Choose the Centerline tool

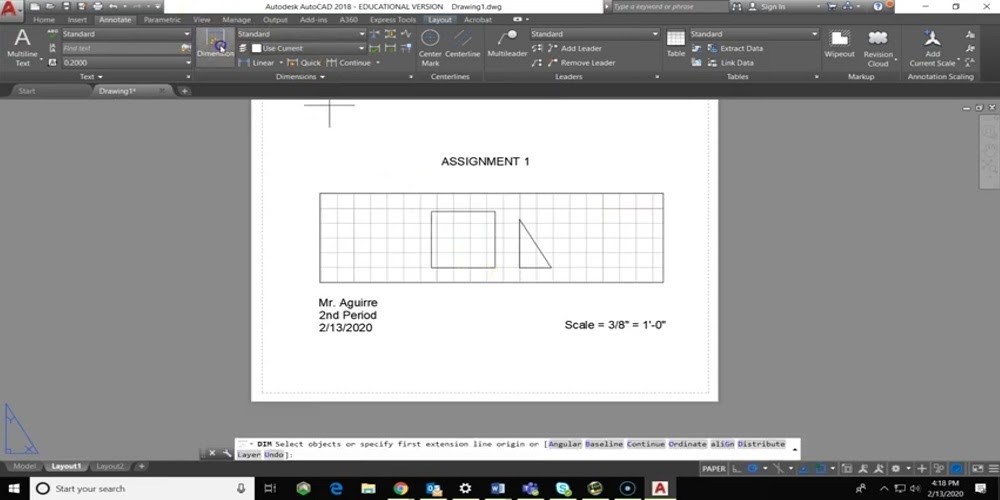462,46
